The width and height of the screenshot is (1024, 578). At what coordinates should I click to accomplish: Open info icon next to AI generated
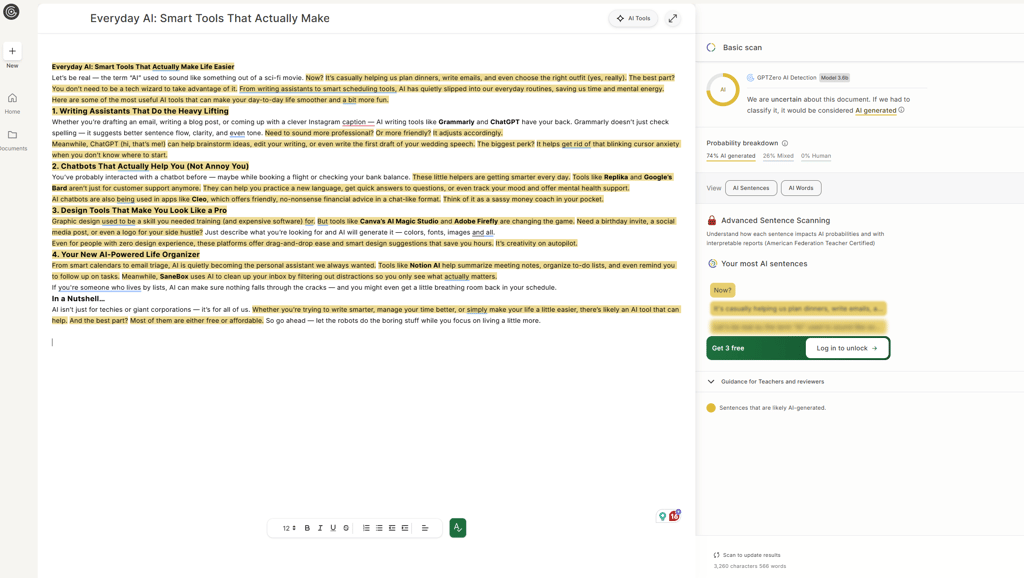click(901, 110)
